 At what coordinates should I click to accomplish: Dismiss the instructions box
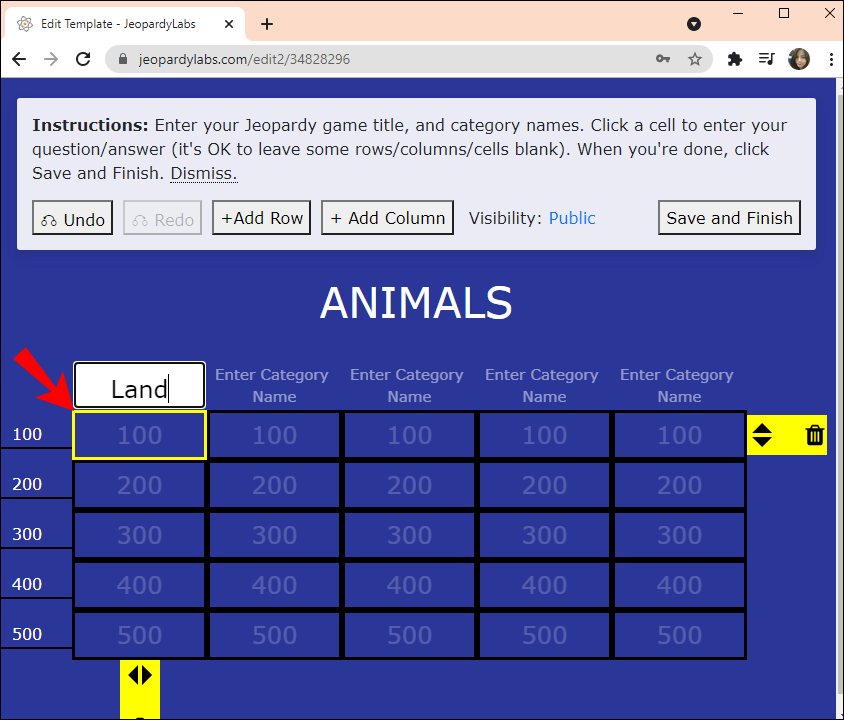click(x=203, y=173)
